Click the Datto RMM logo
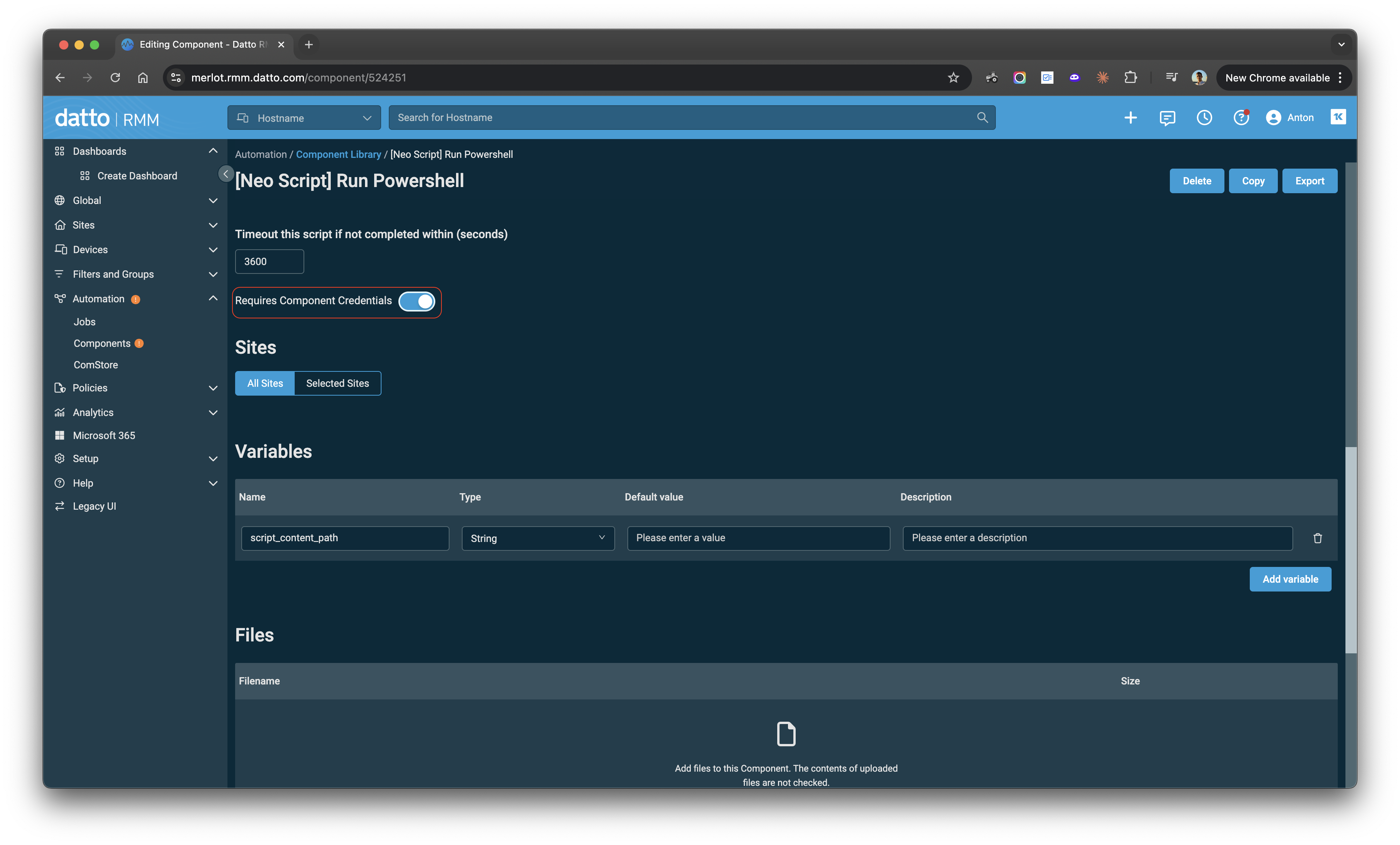This screenshot has height=845, width=1400. [107, 118]
